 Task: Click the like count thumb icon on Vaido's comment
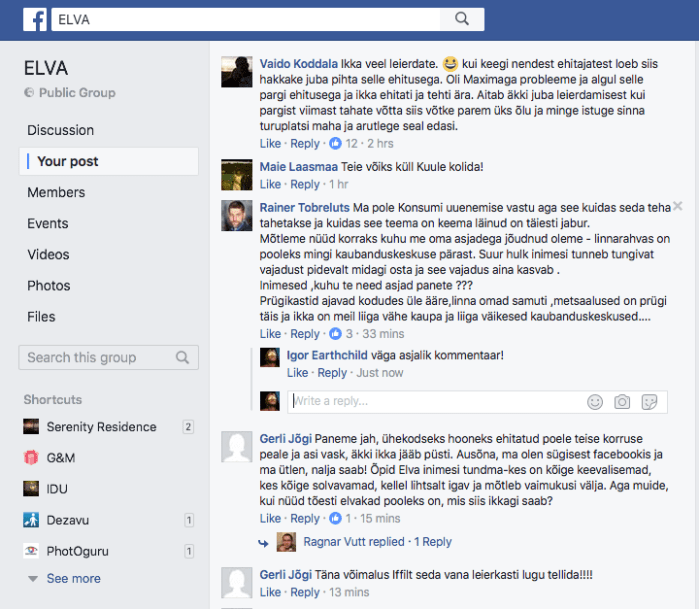(335, 144)
